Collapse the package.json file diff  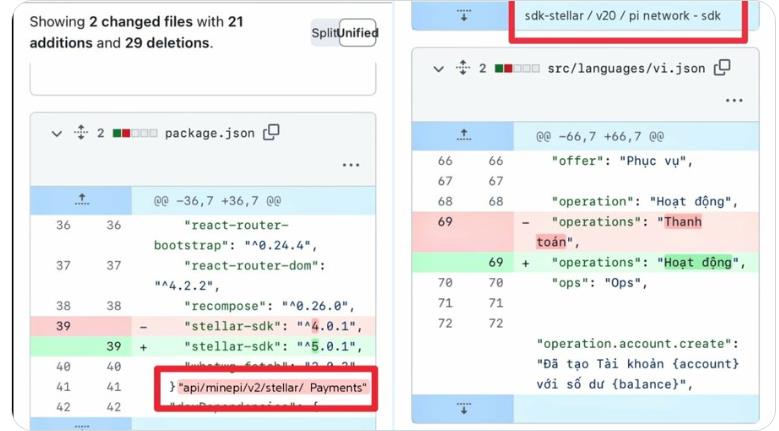coord(57,134)
